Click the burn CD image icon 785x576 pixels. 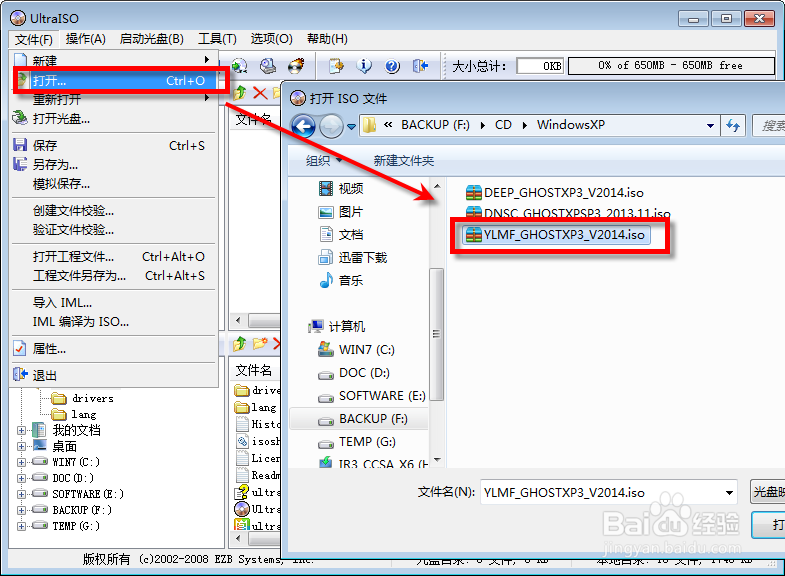(x=296, y=66)
